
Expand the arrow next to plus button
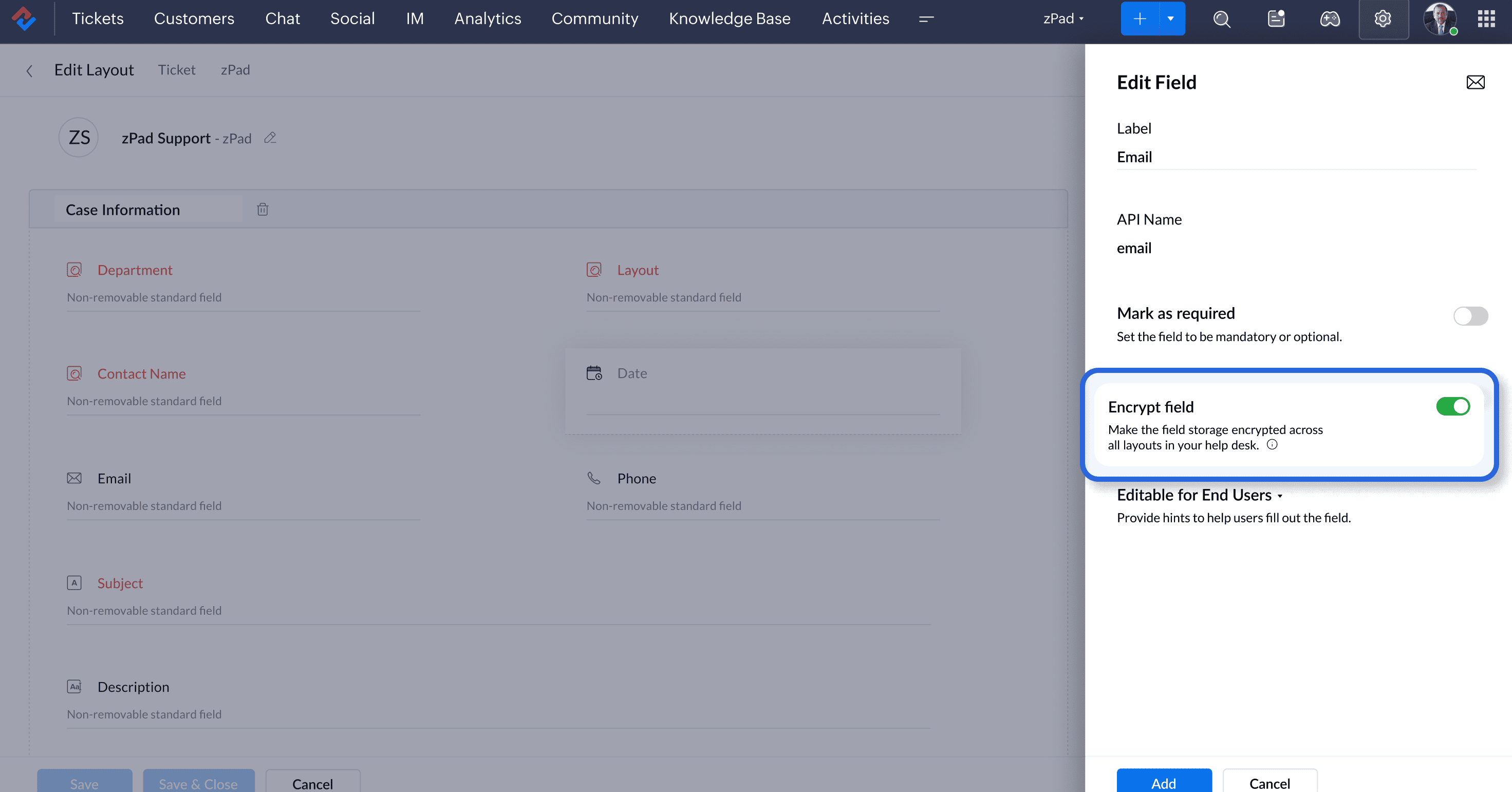[x=1170, y=19]
